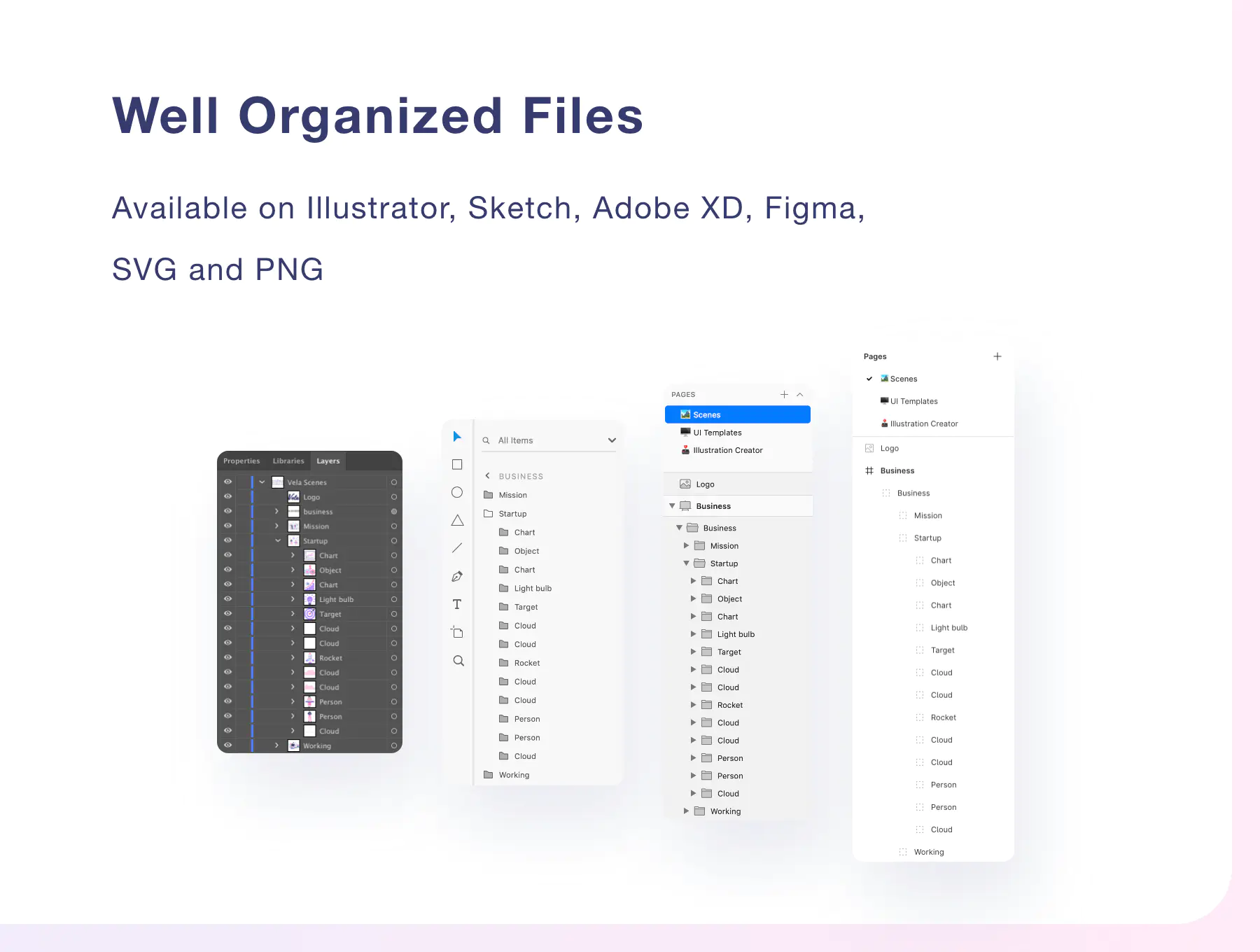Select Light bulb row in XD layer list
Viewport: 1260px width, 952px height.
(x=549, y=588)
